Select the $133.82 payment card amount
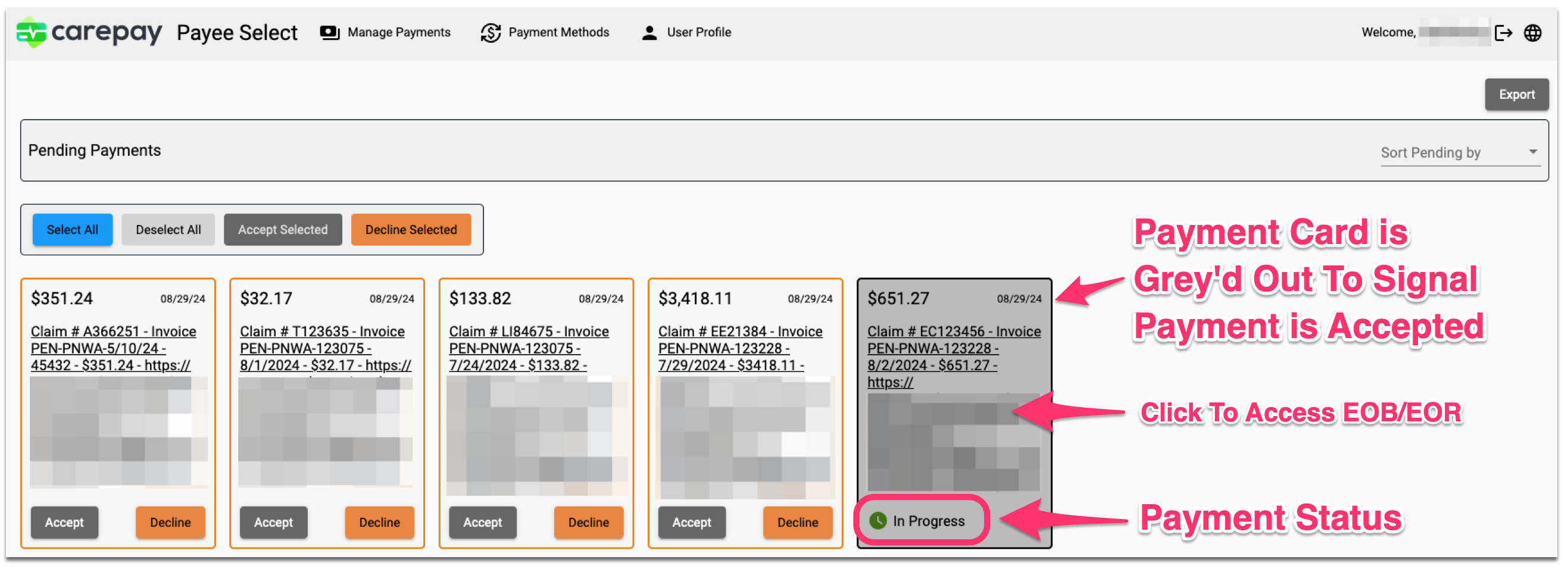The width and height of the screenshot is (1568, 569). click(x=480, y=298)
